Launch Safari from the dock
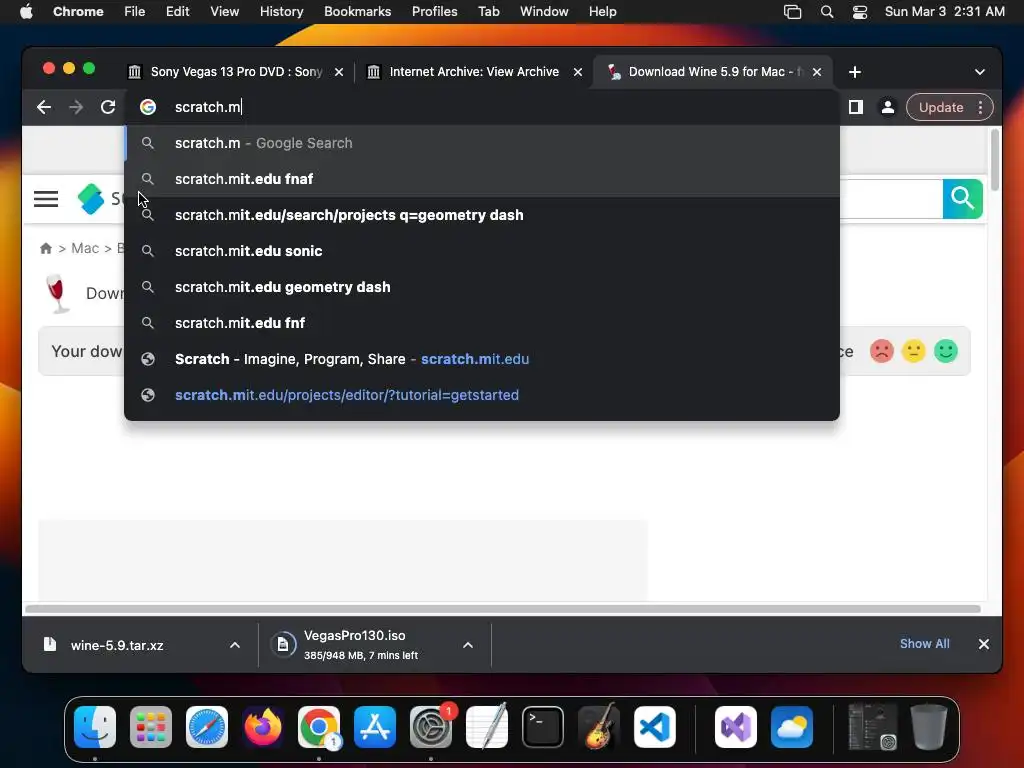This screenshot has height=768, width=1024. (207, 727)
